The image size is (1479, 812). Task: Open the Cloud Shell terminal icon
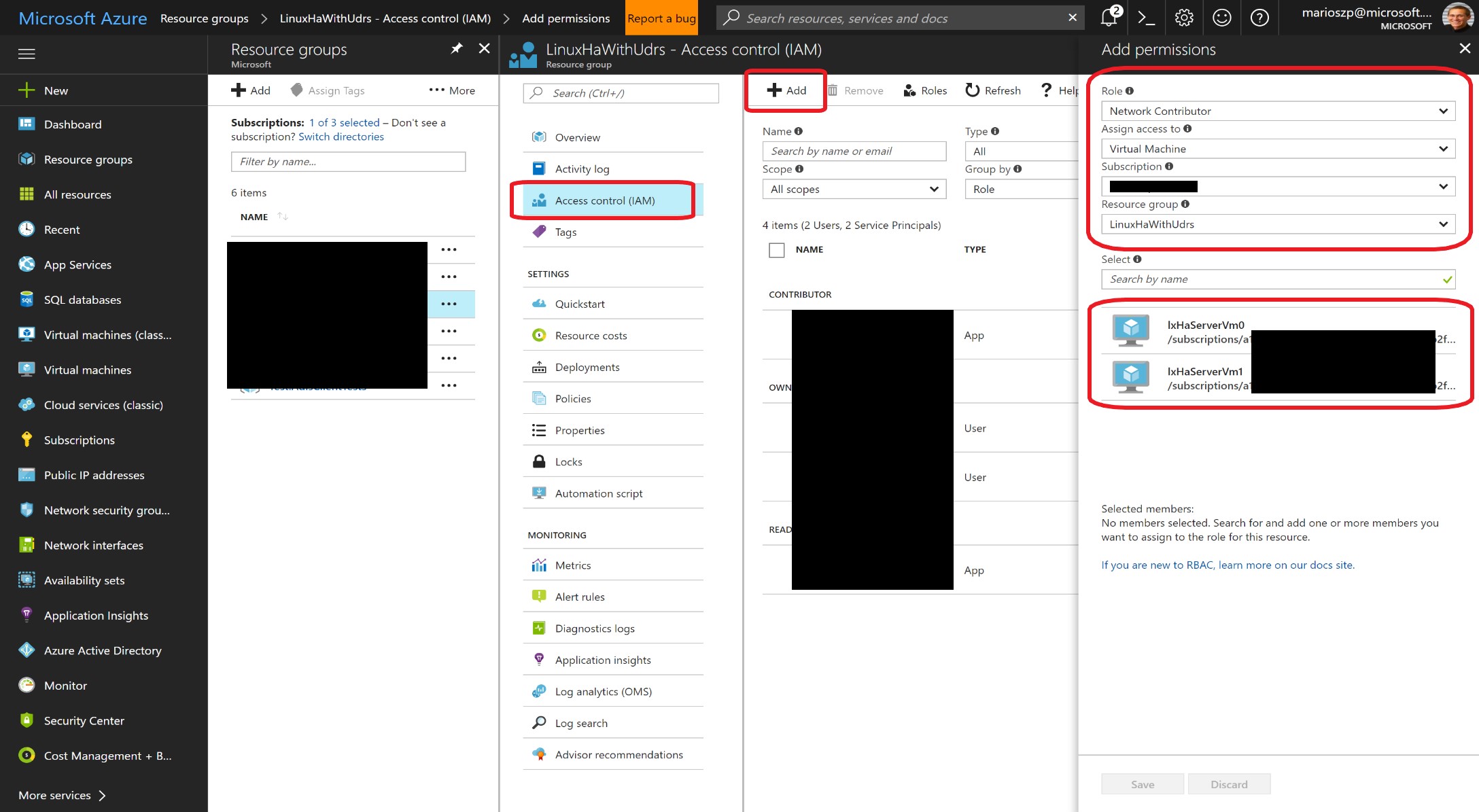1146,18
